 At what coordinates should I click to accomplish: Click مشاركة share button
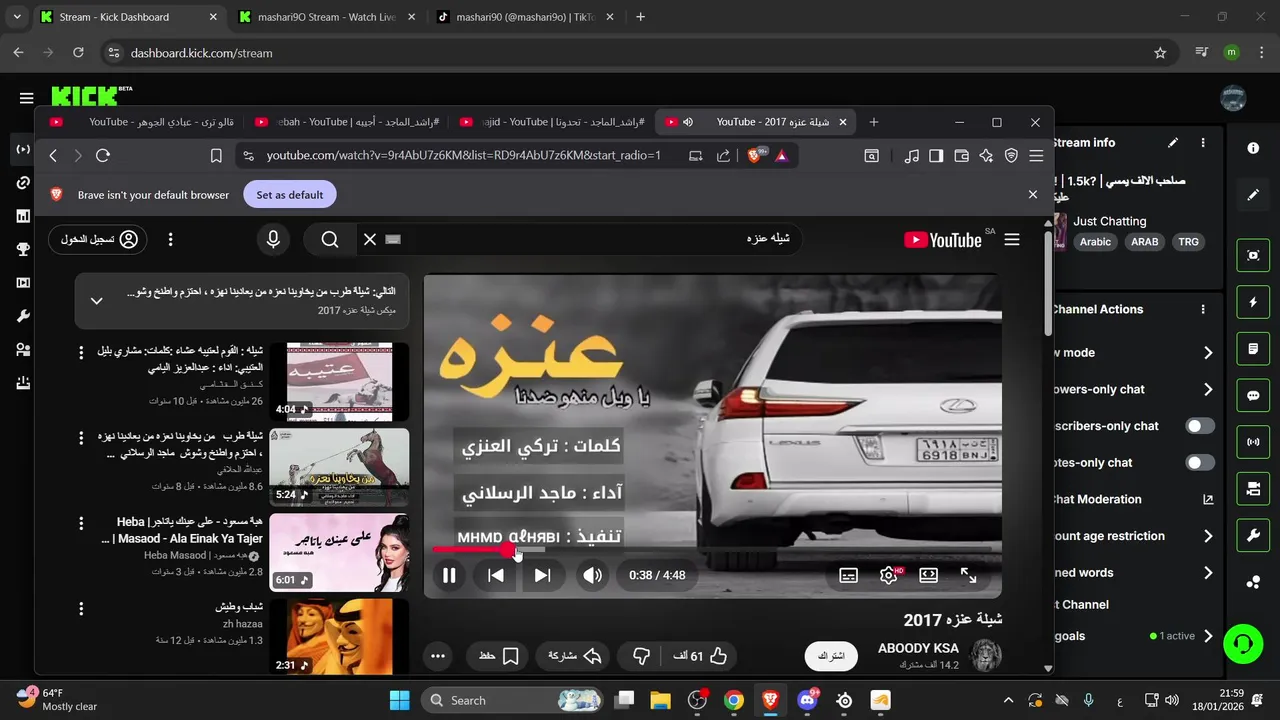point(573,656)
